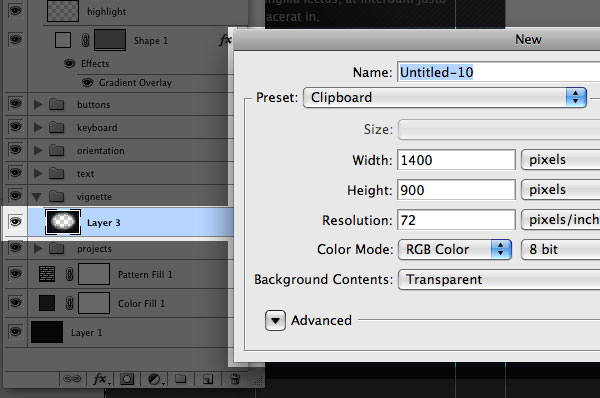The height and width of the screenshot is (398, 600).
Task: Add a layer mask using mask icon
Action: tap(127, 379)
